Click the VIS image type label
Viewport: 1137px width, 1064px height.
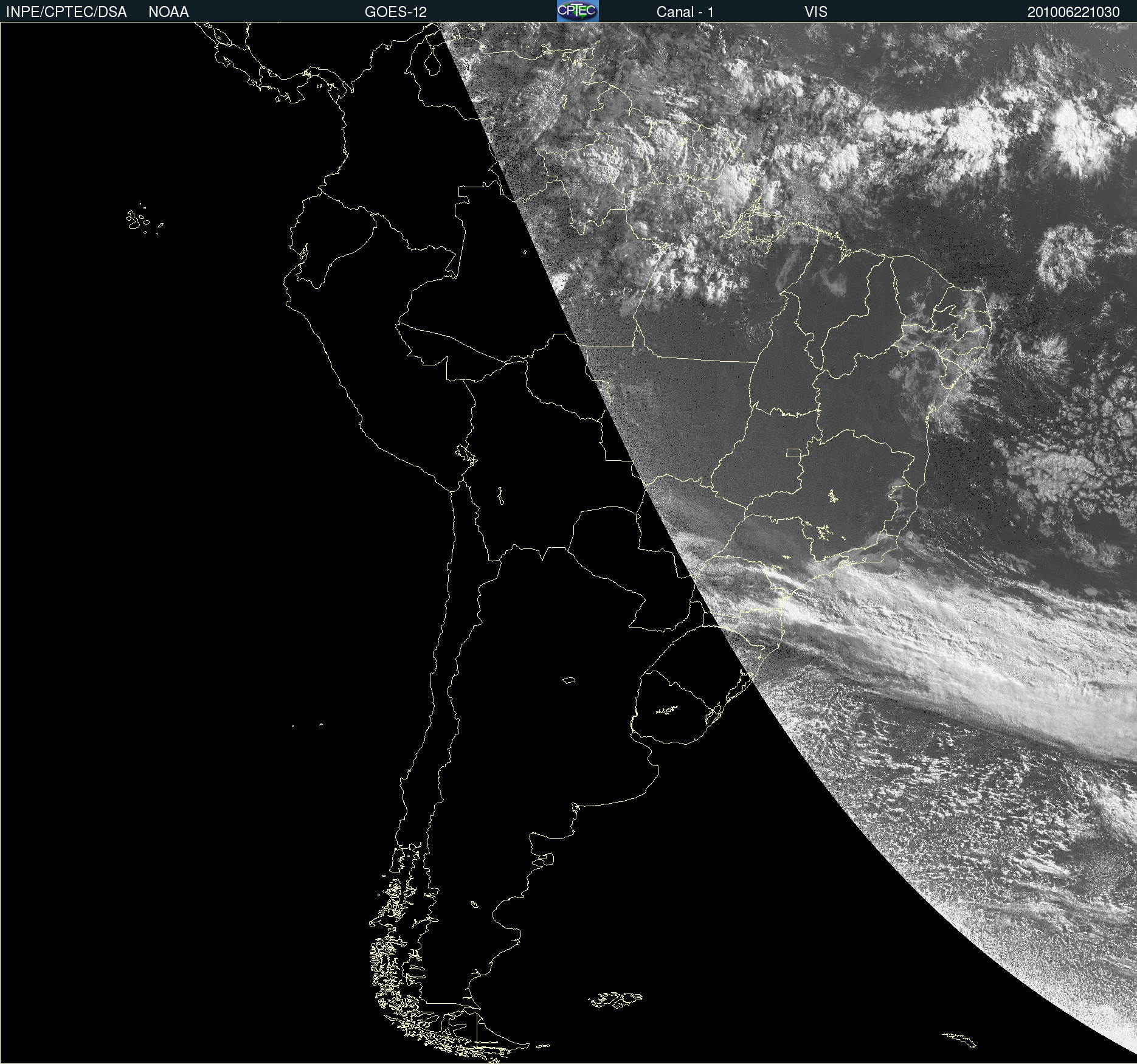click(816, 12)
